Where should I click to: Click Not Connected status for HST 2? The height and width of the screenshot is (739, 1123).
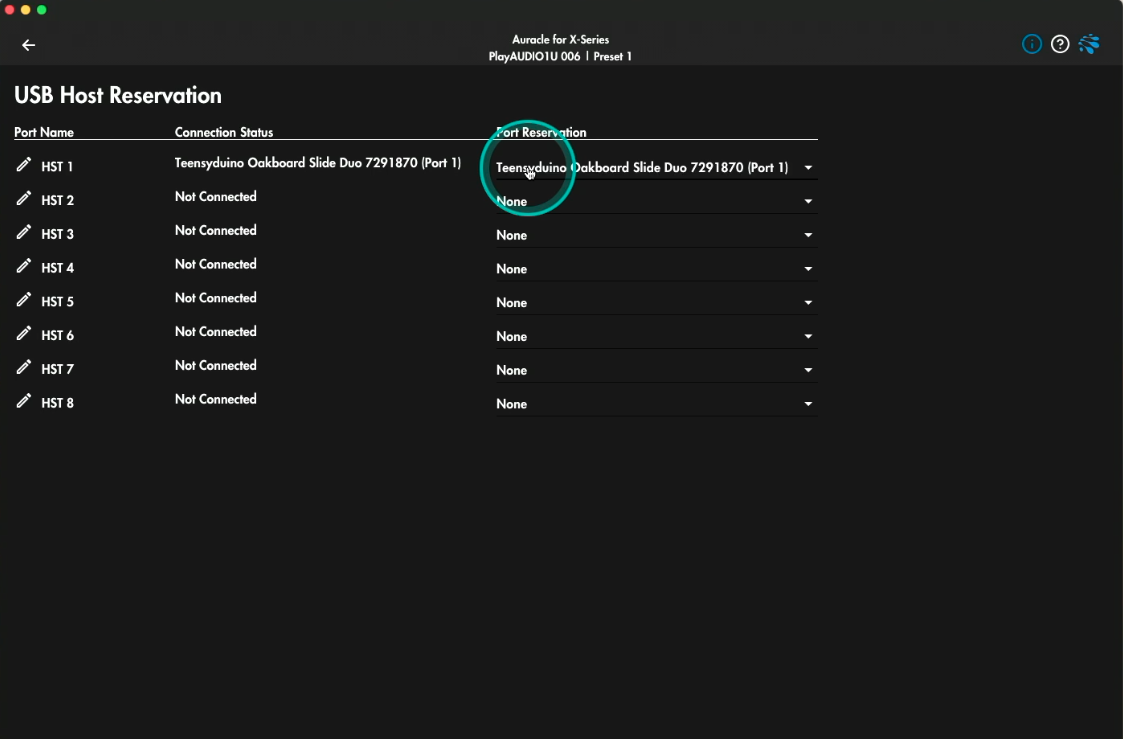coord(216,196)
